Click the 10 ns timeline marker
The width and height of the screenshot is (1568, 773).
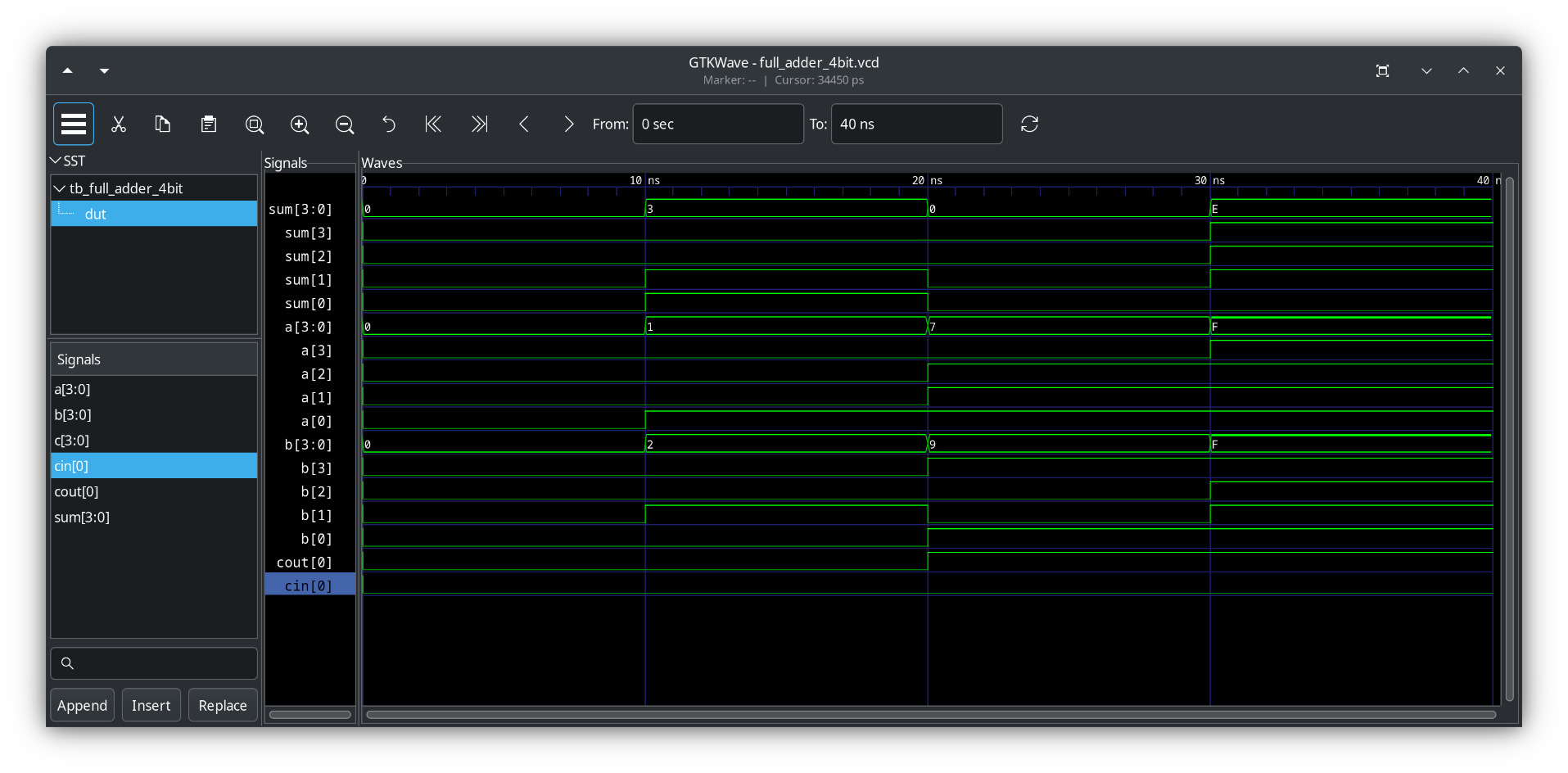click(x=644, y=180)
